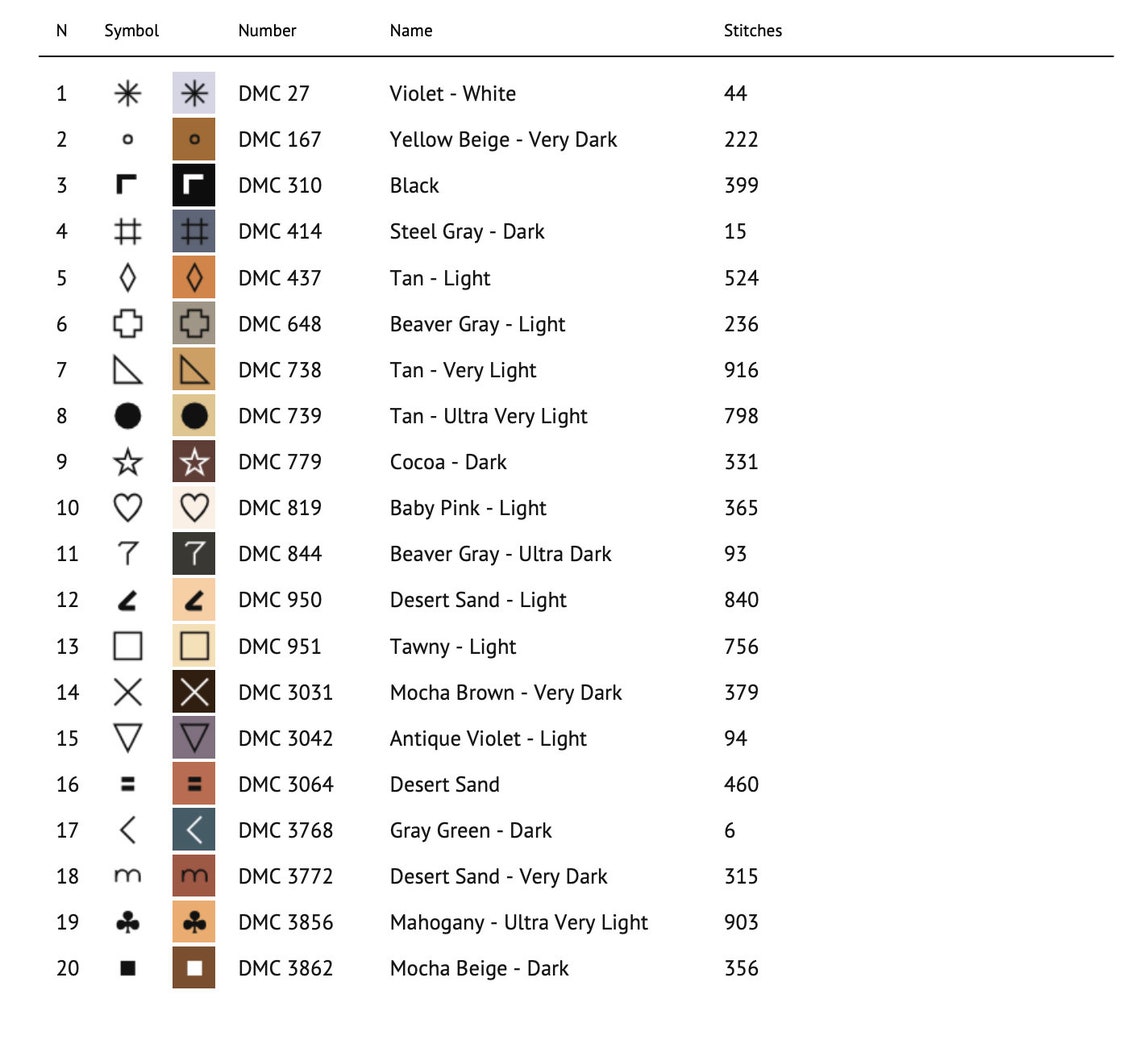Click the Baby Pink Light heart swatch
This screenshot has width=1140, height=1040.
193,508
